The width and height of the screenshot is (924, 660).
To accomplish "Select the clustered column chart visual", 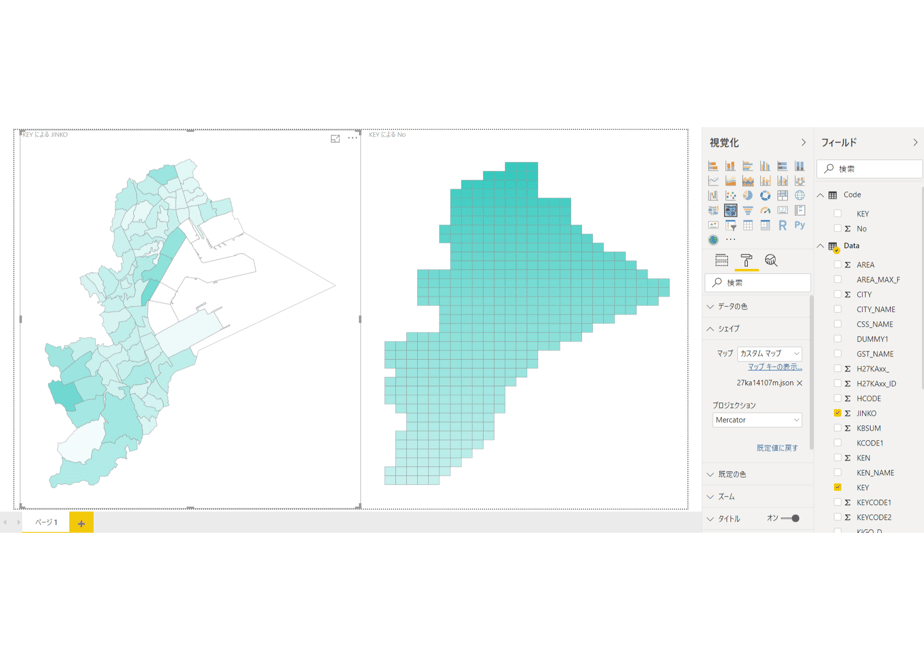I will (x=765, y=166).
